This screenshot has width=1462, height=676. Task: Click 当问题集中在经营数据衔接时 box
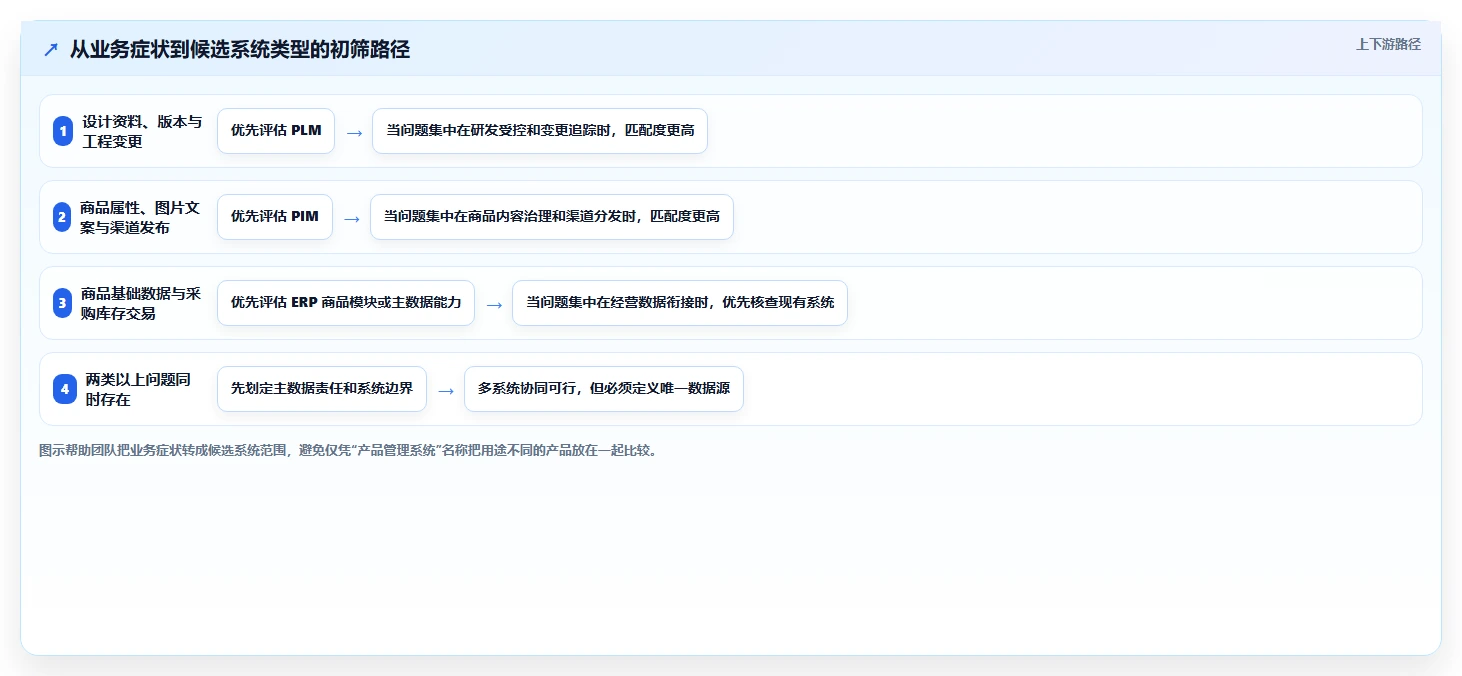coord(680,303)
